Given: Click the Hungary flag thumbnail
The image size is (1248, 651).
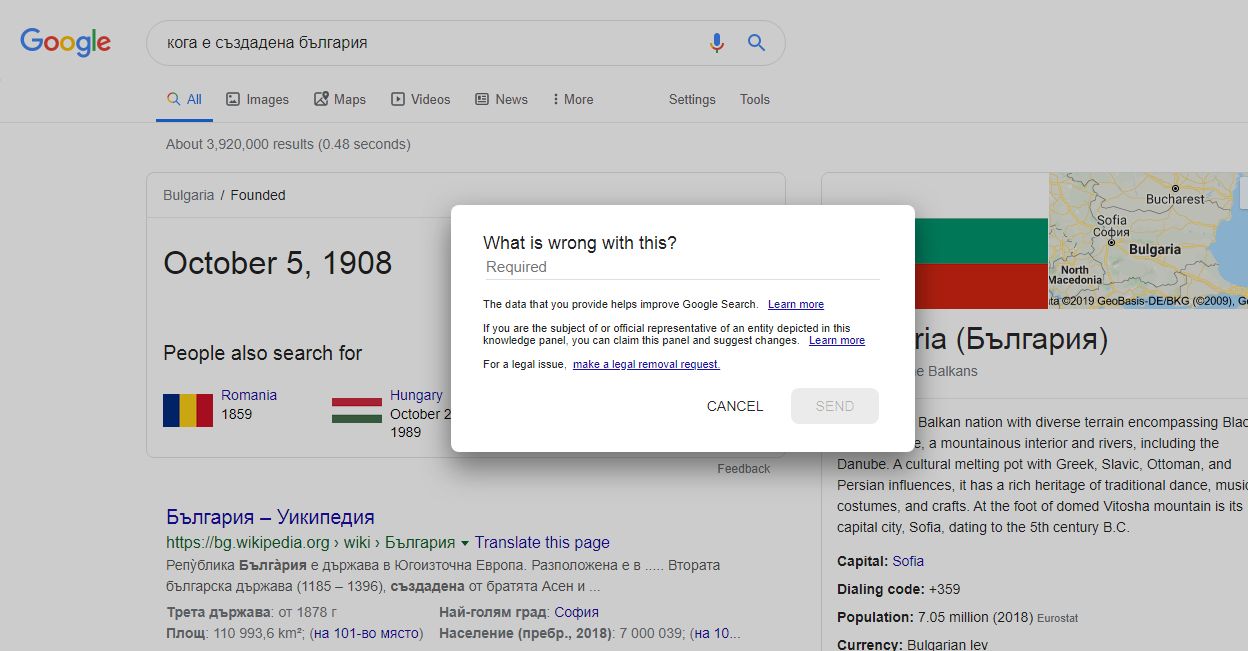Looking at the screenshot, I should [x=357, y=411].
